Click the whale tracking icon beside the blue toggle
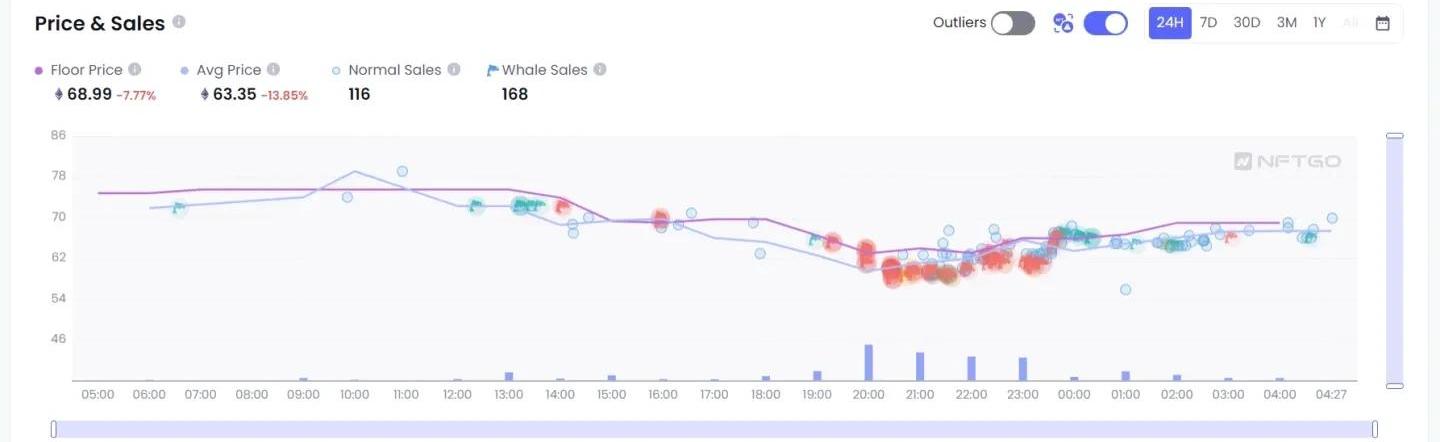This screenshot has width=1440, height=442. click(x=1063, y=23)
